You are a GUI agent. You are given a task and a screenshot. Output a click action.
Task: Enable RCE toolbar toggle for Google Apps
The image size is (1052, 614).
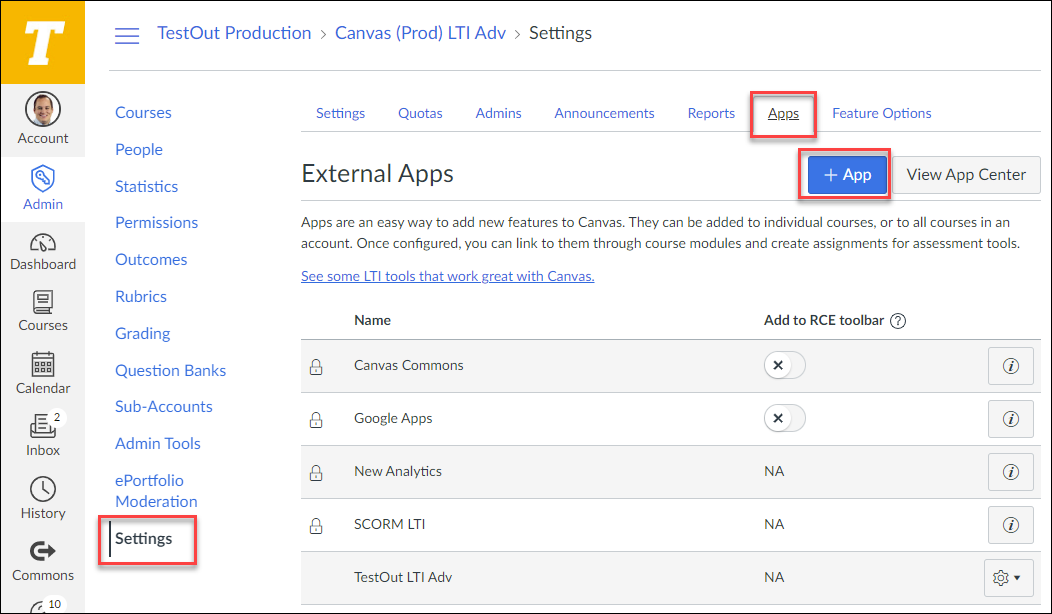point(784,418)
